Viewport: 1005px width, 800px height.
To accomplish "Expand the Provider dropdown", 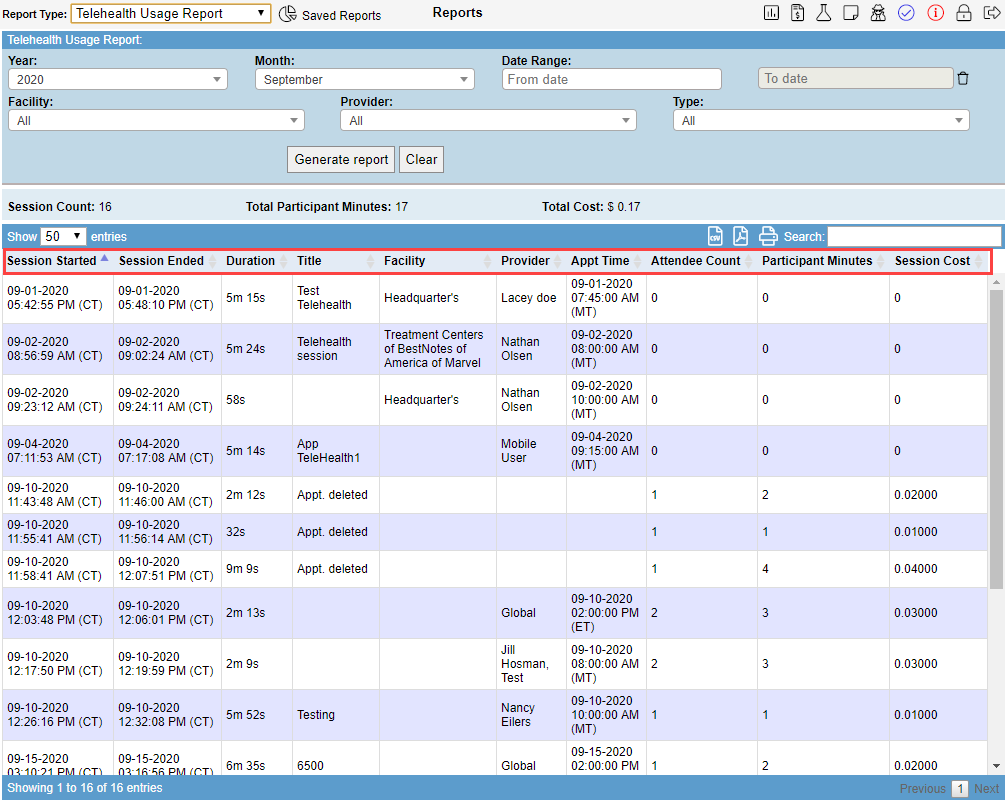I will pyautogui.click(x=488, y=121).
